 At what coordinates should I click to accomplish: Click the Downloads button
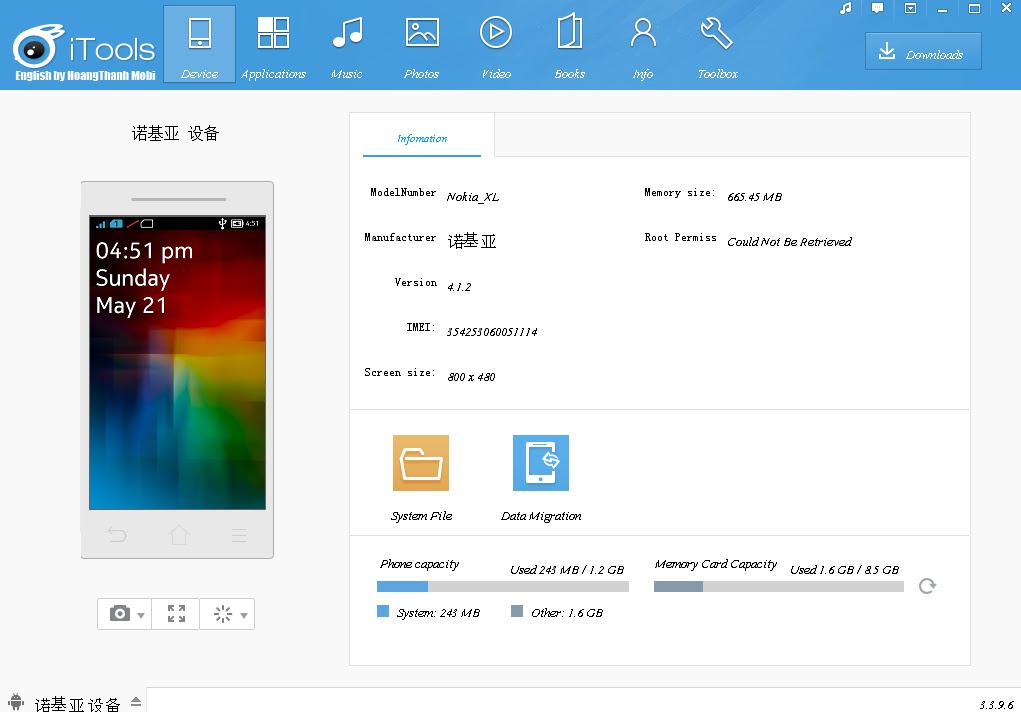(x=923, y=51)
